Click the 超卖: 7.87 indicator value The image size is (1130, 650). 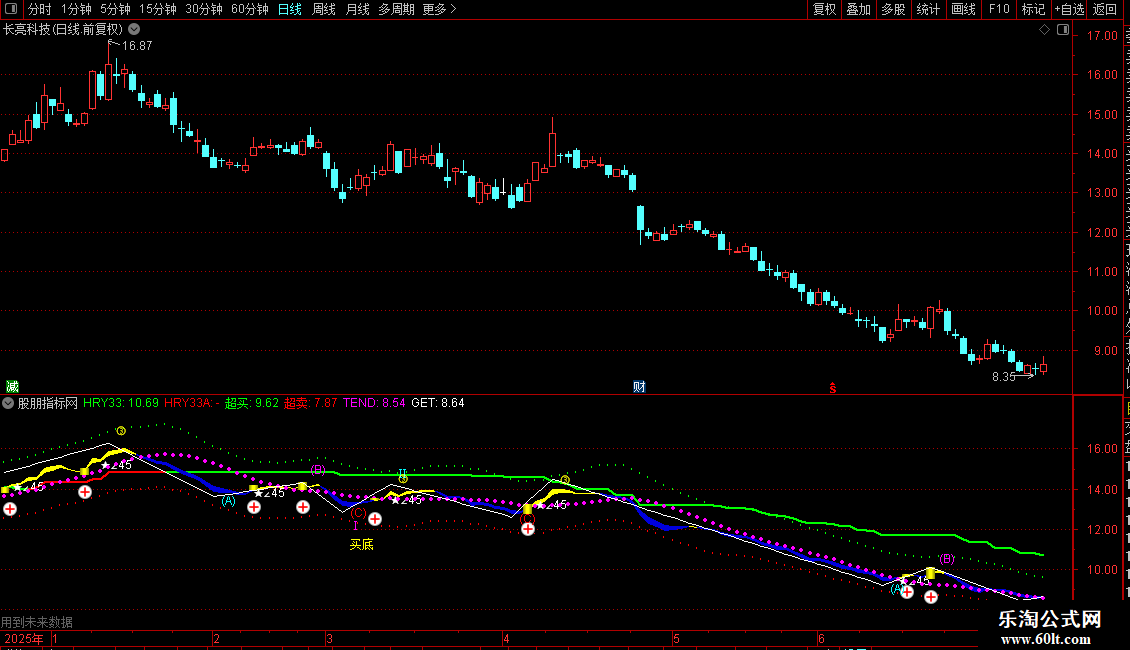(310, 403)
